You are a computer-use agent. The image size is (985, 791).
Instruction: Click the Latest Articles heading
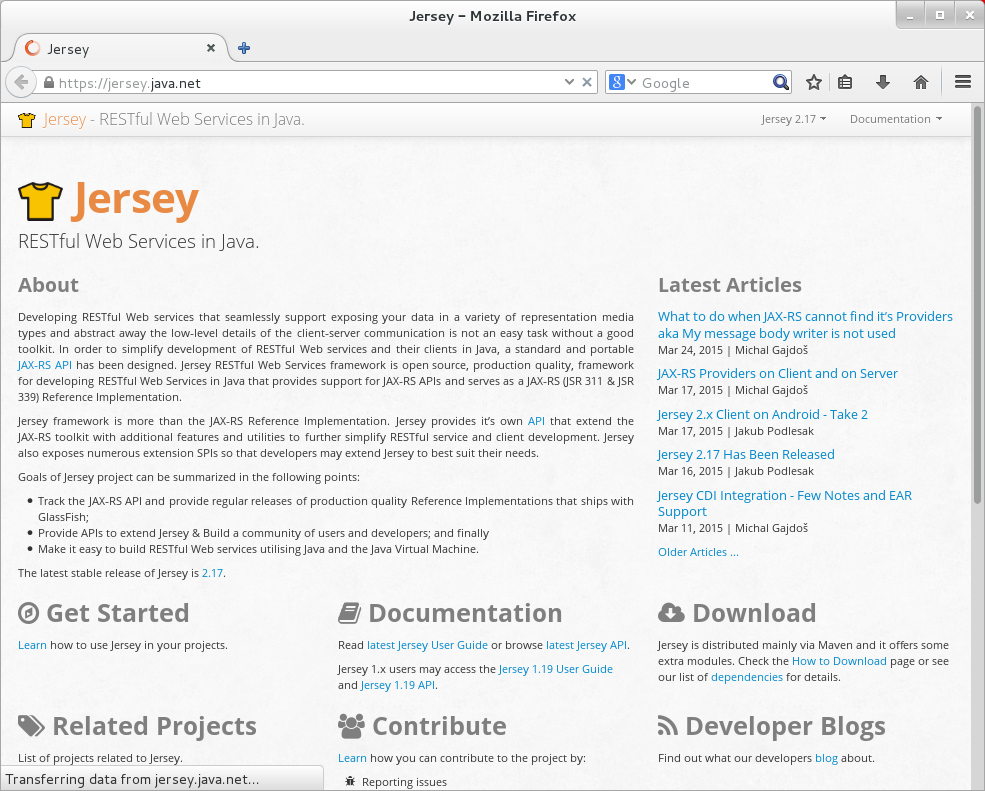(729, 285)
